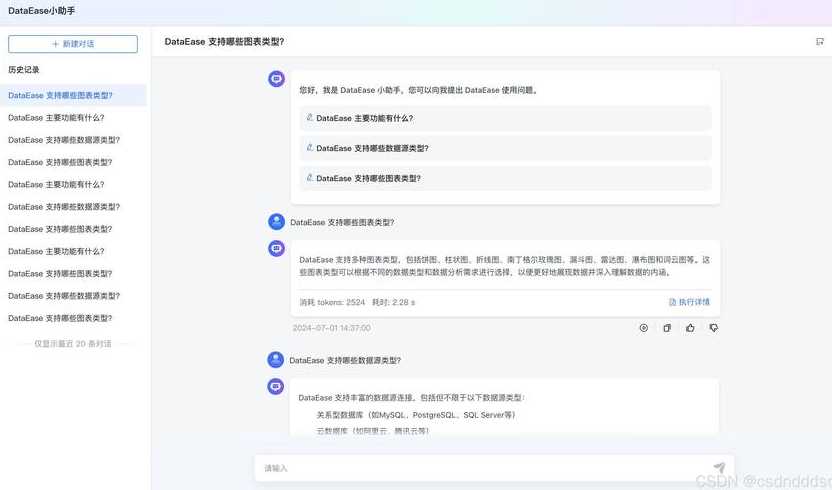Image resolution: width=832 pixels, height=490 pixels.
Task: Select suggested question DataEase 主要功能有什么? in welcome card
Action: (x=506, y=118)
